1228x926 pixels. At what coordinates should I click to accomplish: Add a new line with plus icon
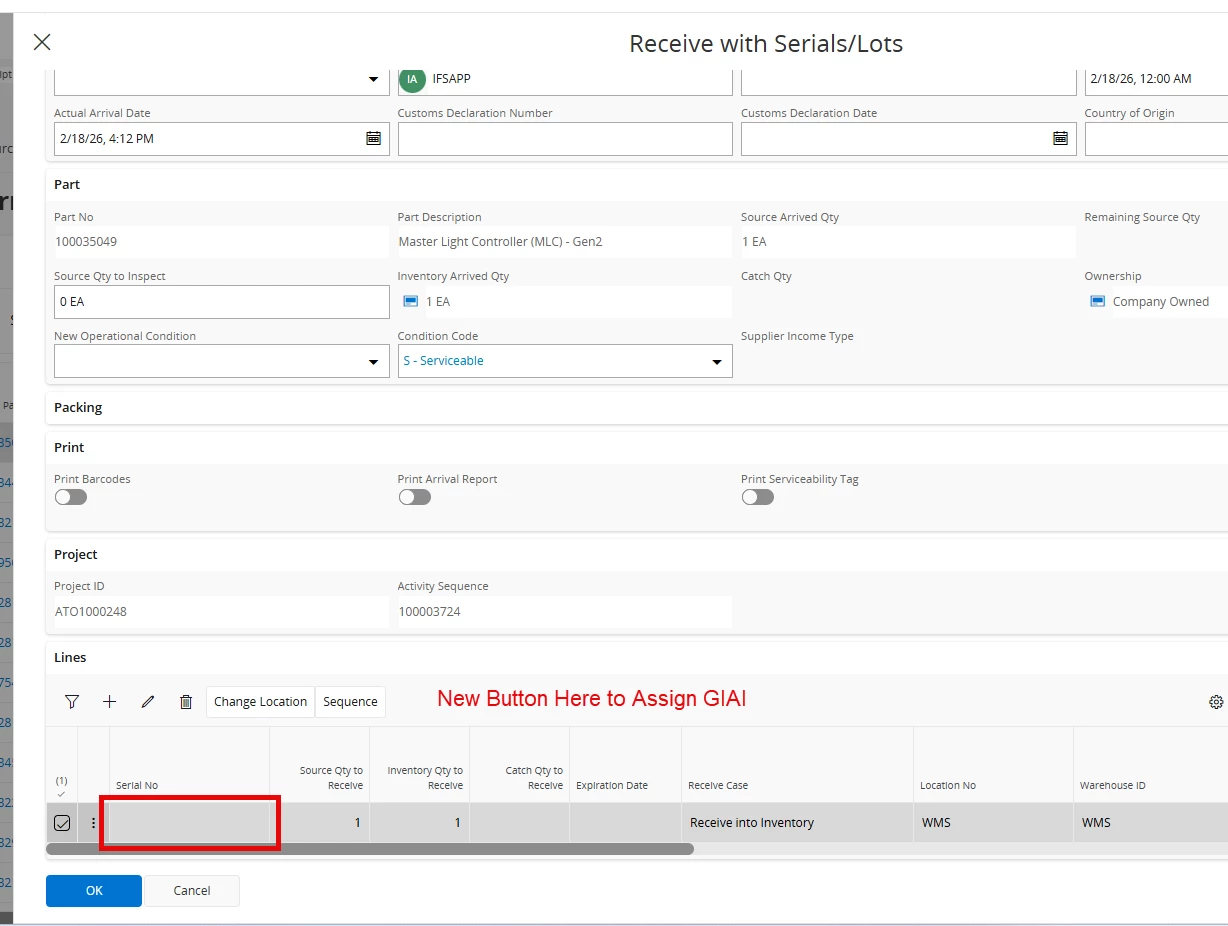(x=110, y=702)
